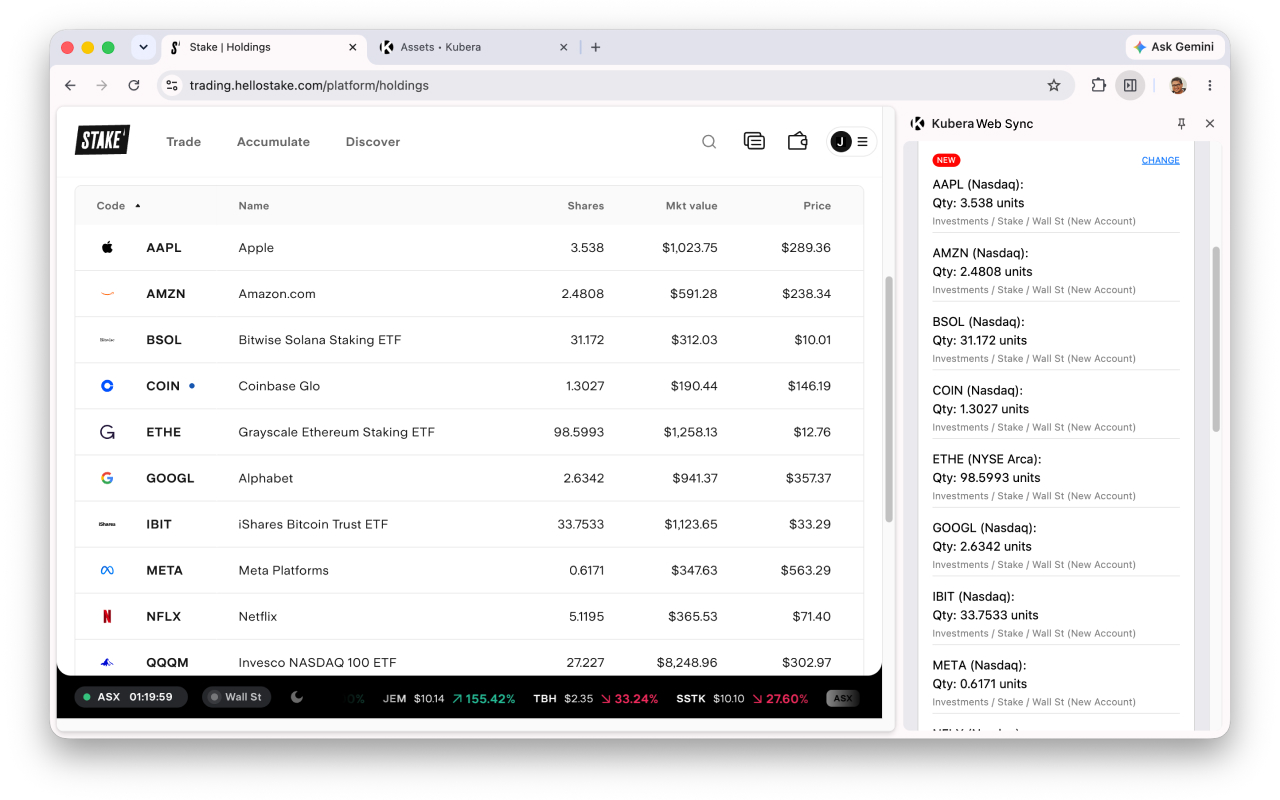This screenshot has height=800, width=1280.
Task: Click the Apple logo in the AAPL row
Action: (x=107, y=247)
